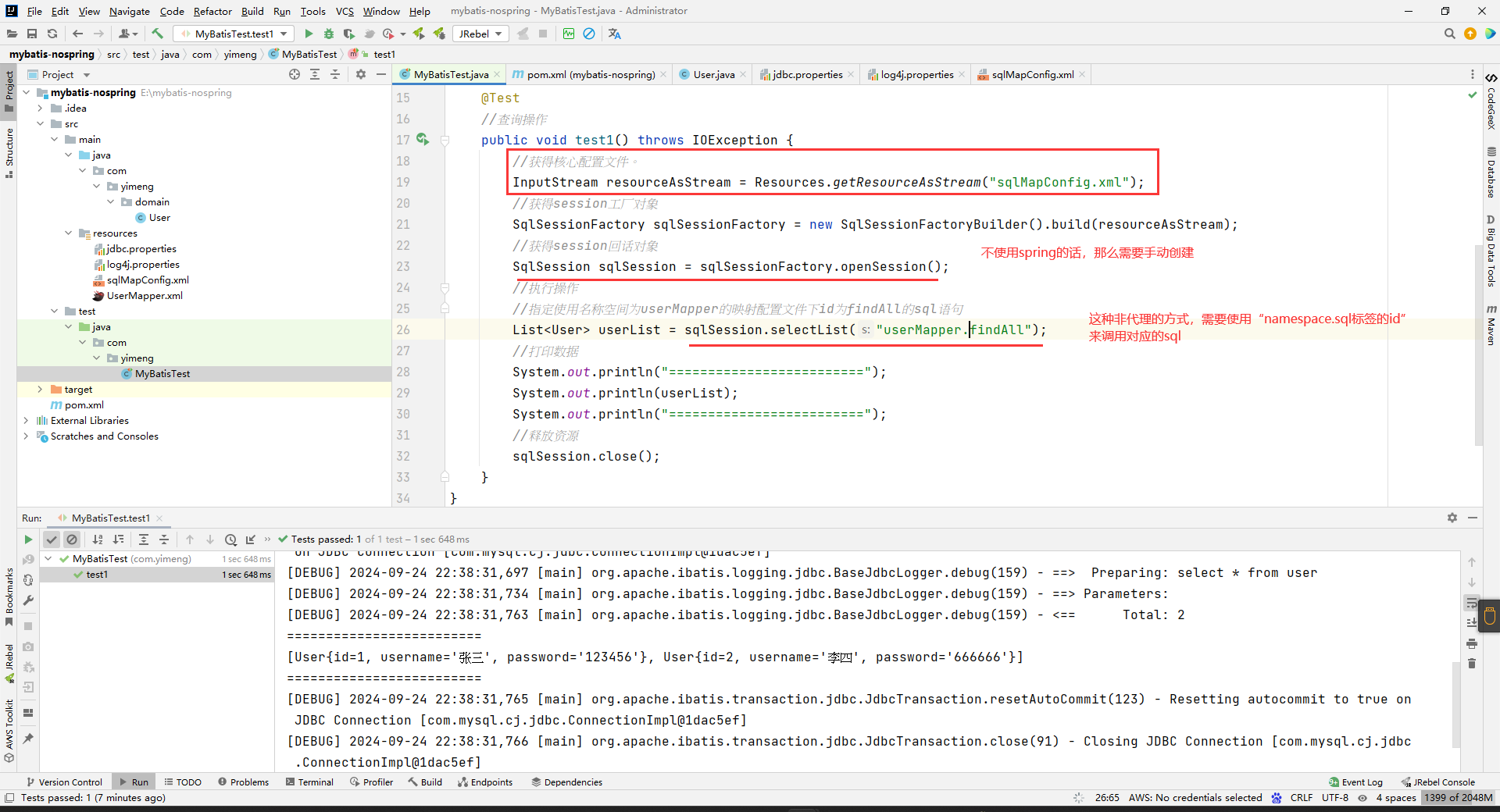Clear console output with trash icon

tap(1472, 664)
